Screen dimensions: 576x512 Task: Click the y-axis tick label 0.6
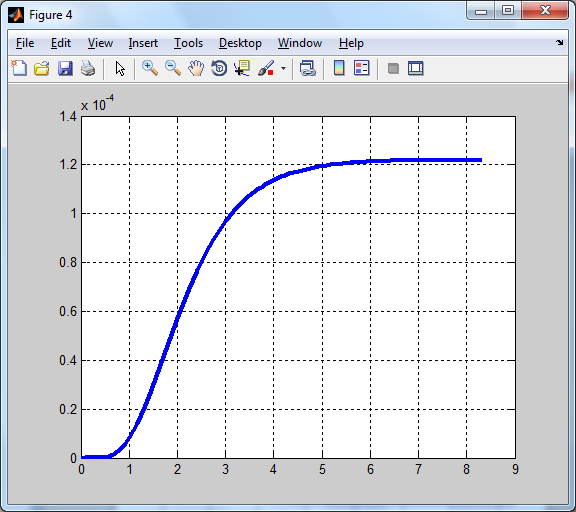coord(68,311)
